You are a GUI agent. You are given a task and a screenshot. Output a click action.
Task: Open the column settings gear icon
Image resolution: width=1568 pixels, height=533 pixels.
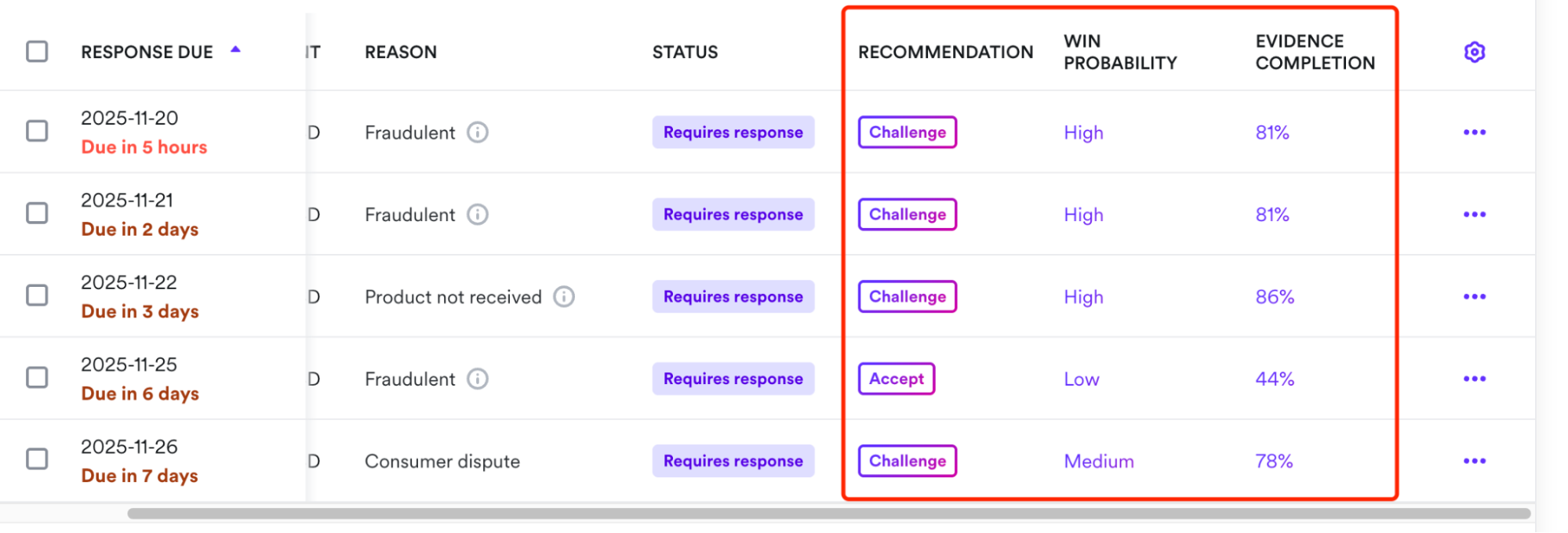[1475, 52]
